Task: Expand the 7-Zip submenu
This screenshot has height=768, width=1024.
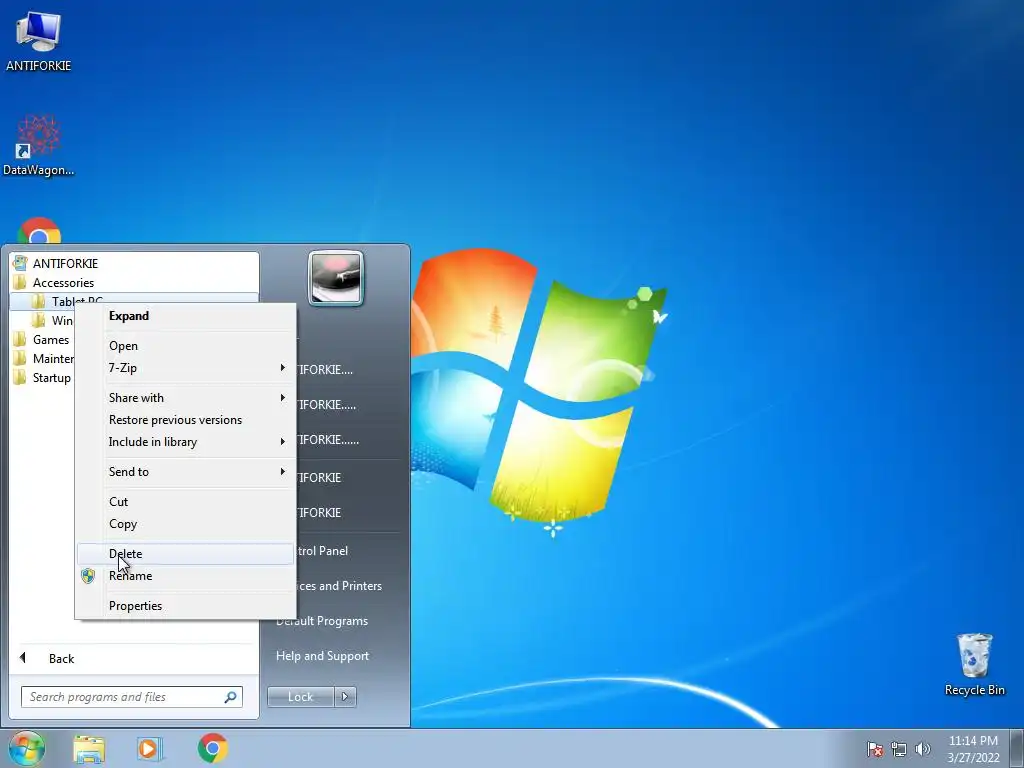Action: pyautogui.click(x=185, y=368)
